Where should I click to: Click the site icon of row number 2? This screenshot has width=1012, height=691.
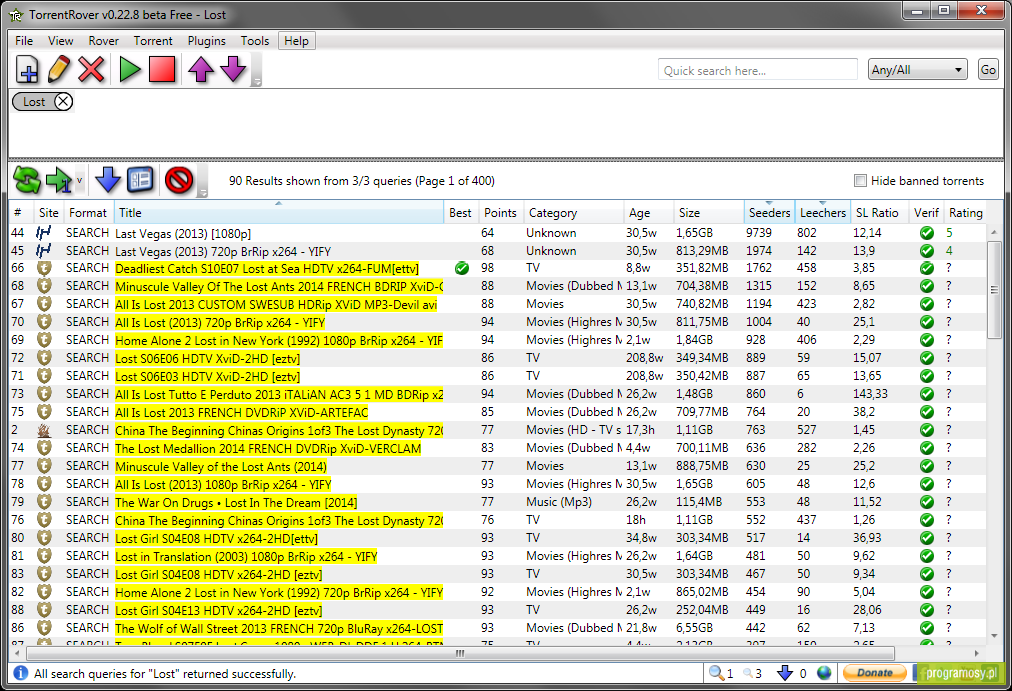click(44, 430)
